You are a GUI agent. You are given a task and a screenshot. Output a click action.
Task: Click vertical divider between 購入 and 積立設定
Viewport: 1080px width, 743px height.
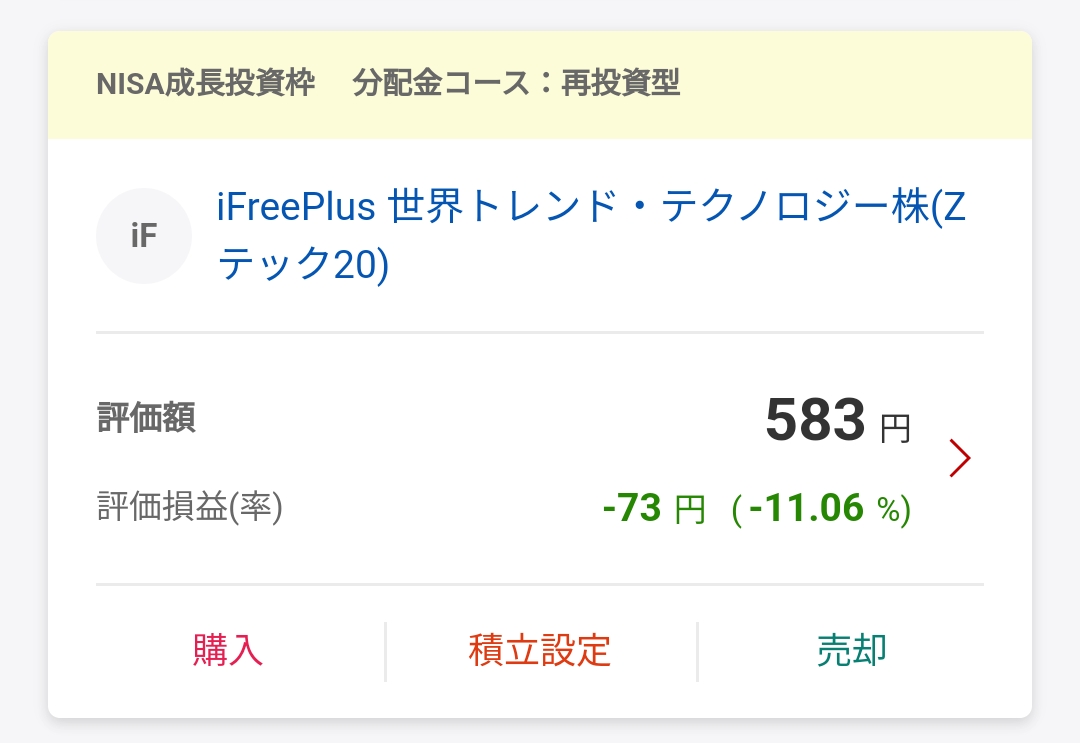pos(386,651)
